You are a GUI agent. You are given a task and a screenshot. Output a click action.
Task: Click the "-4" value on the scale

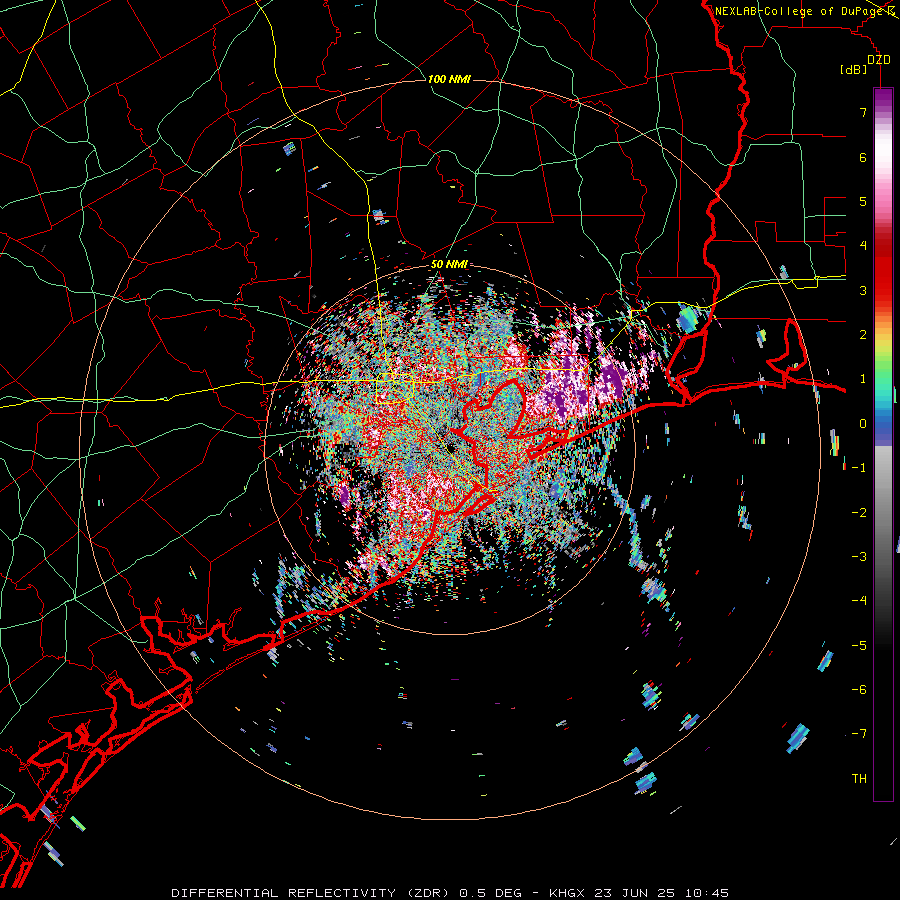pos(859,601)
